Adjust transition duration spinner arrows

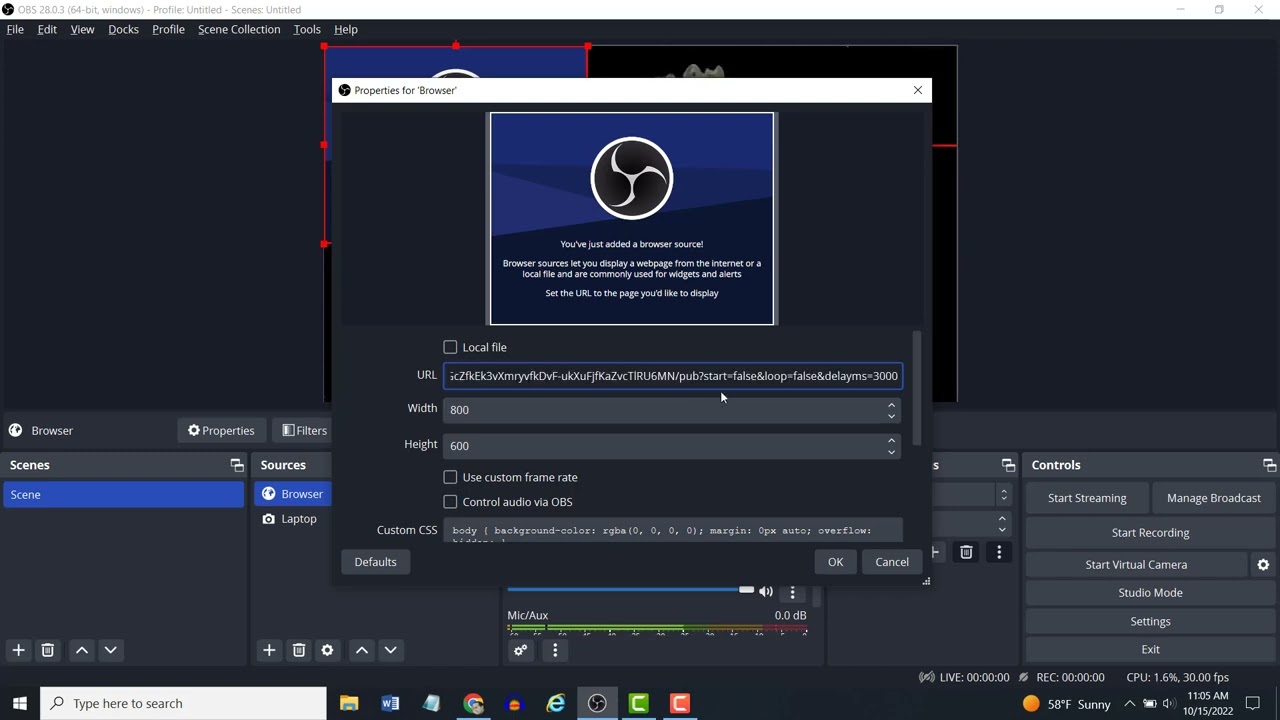[1002, 523]
